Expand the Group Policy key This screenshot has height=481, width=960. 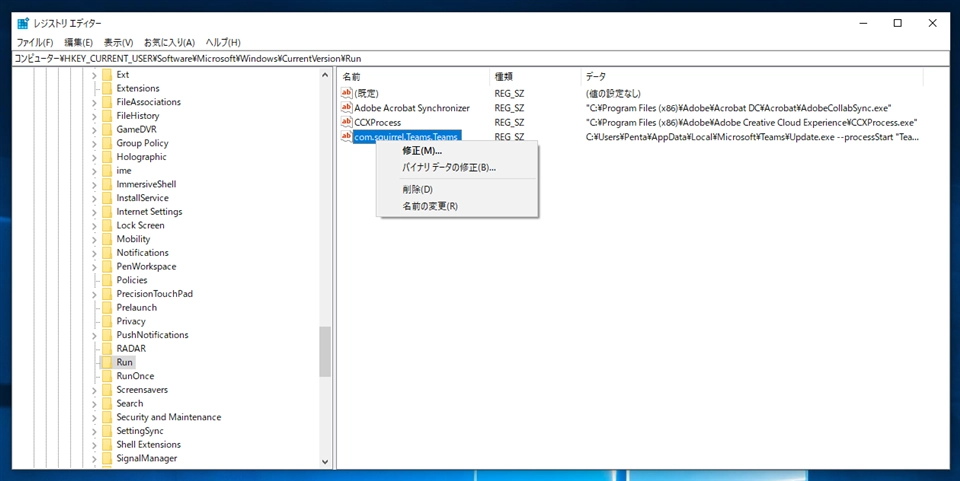click(94, 143)
